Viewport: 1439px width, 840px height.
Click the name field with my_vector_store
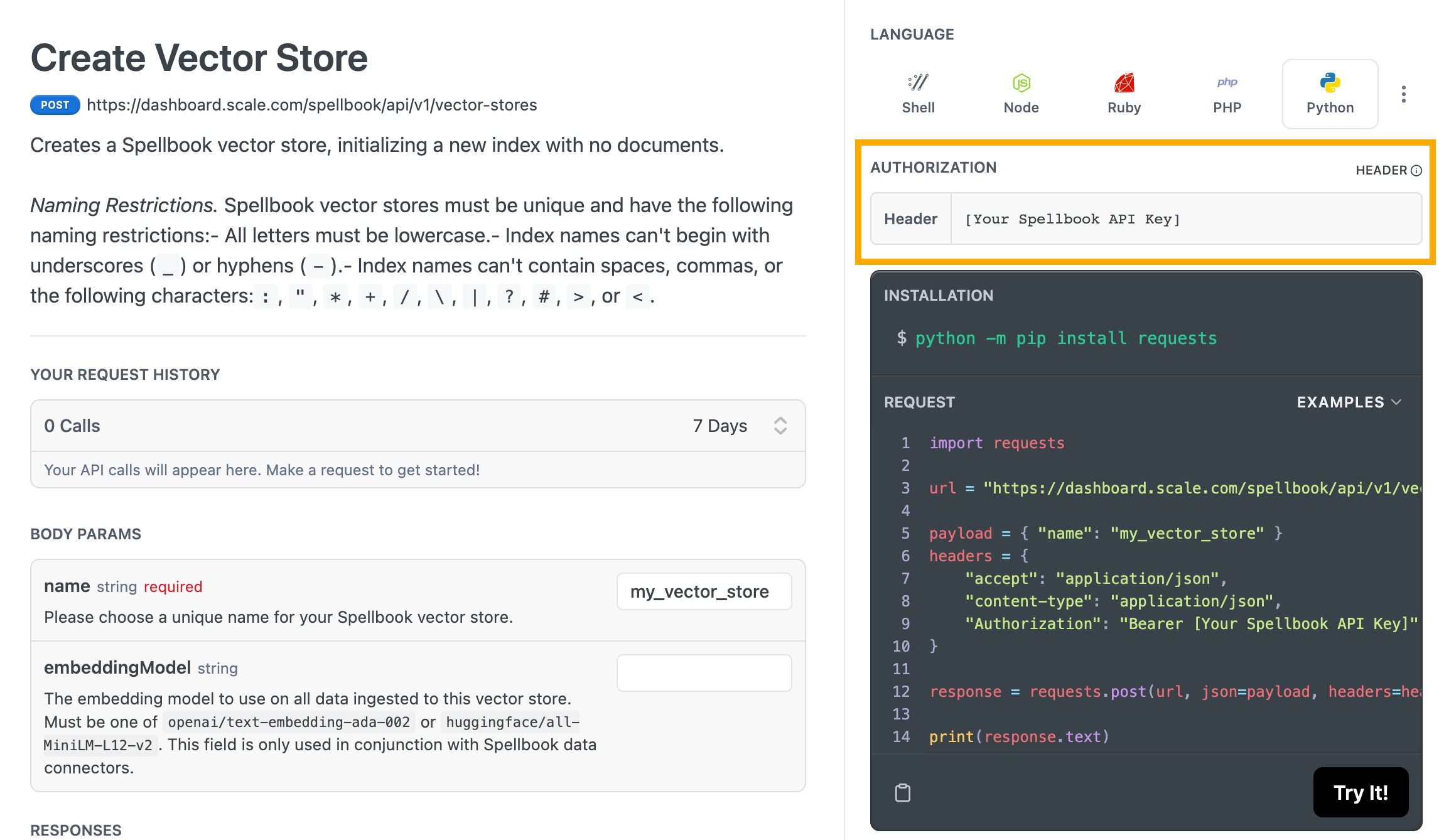tap(703, 591)
